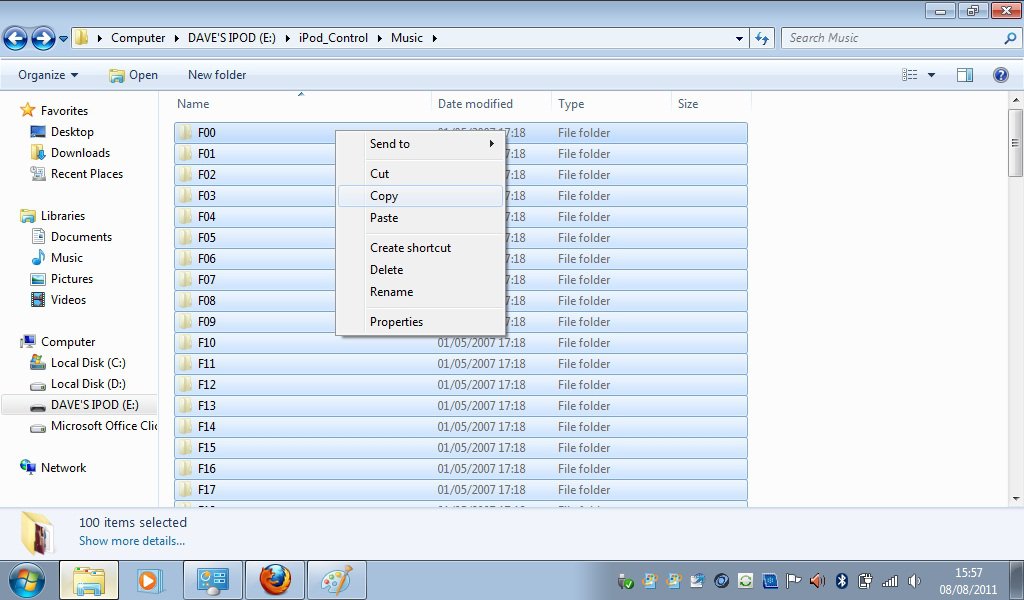Image resolution: width=1024 pixels, height=600 pixels.
Task: Select Local Disk (C:) in the navigation pane
Action: pos(88,363)
